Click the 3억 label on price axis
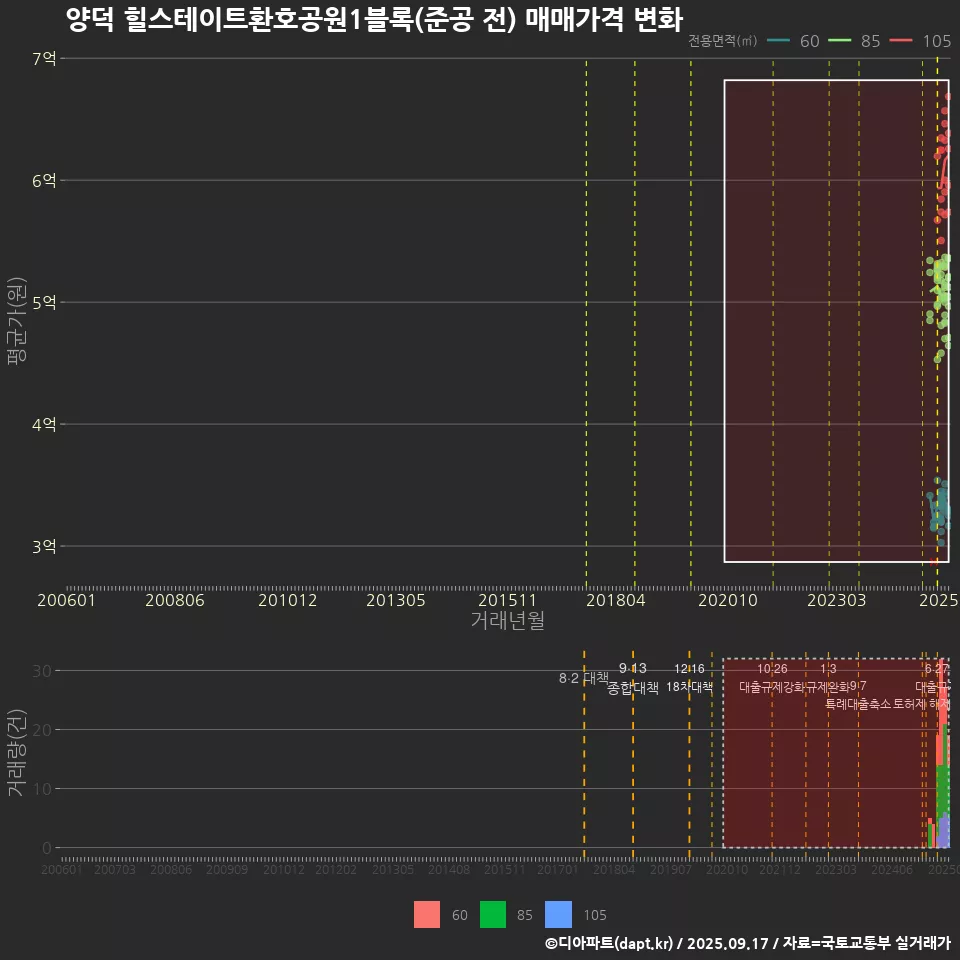The image size is (960, 960). (x=44, y=546)
